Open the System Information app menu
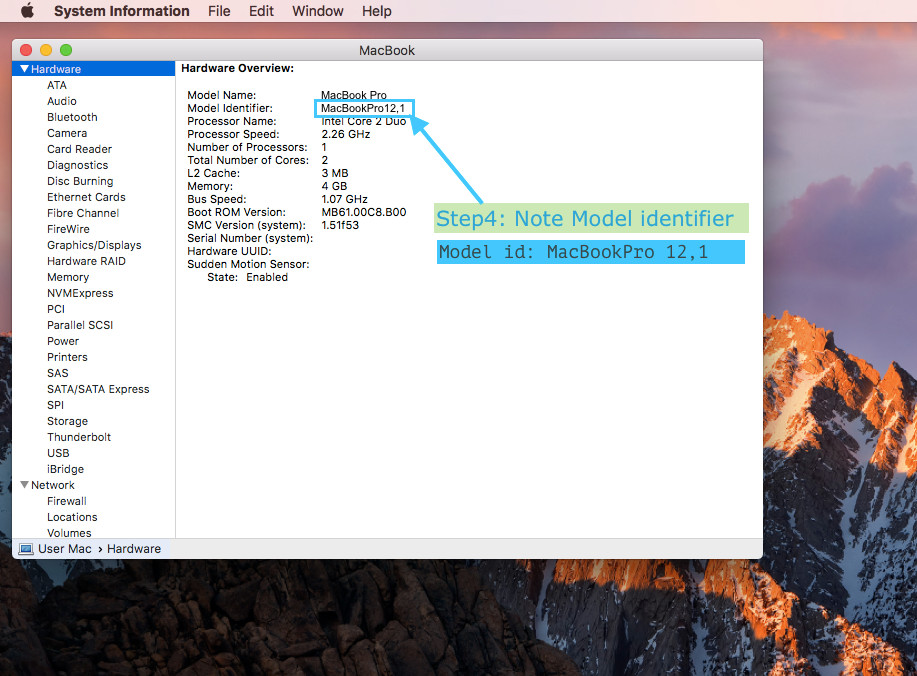 point(122,11)
